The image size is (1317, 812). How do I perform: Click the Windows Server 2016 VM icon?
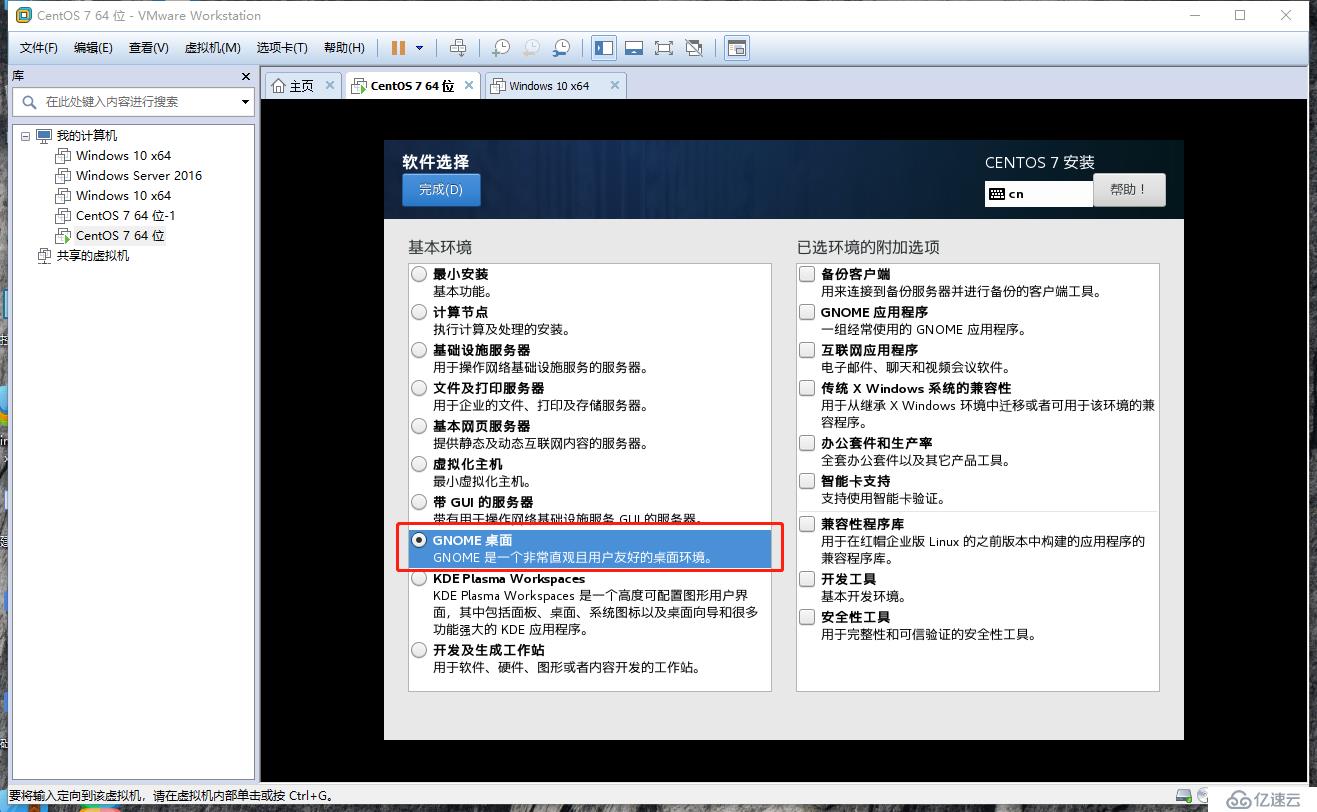pos(63,175)
